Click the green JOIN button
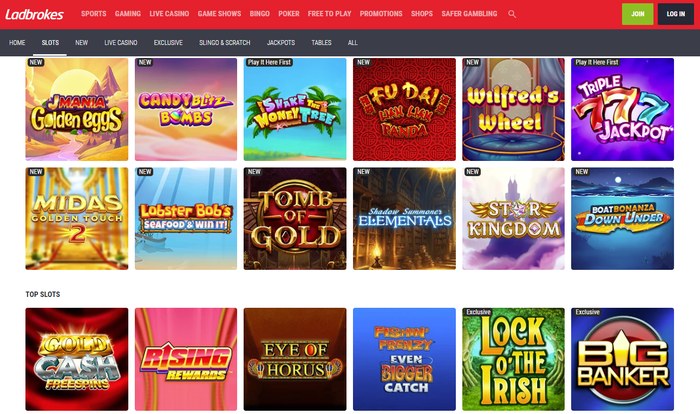Screen dimensions: 700x414 pos(638,14)
